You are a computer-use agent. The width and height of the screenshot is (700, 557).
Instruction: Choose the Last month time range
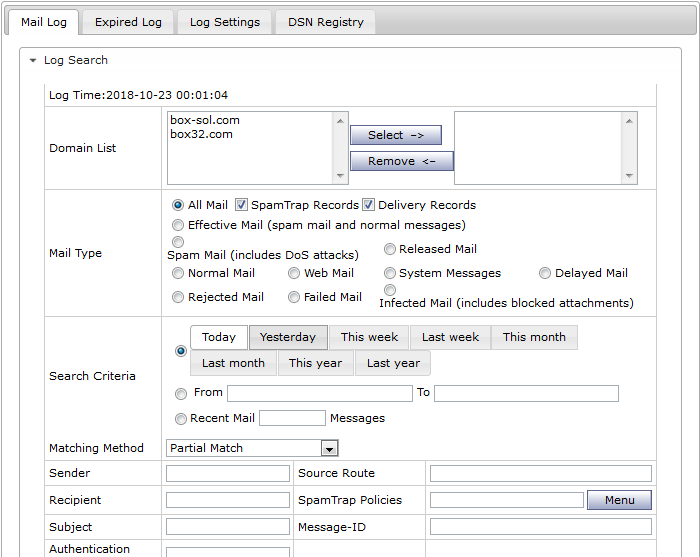click(233, 363)
